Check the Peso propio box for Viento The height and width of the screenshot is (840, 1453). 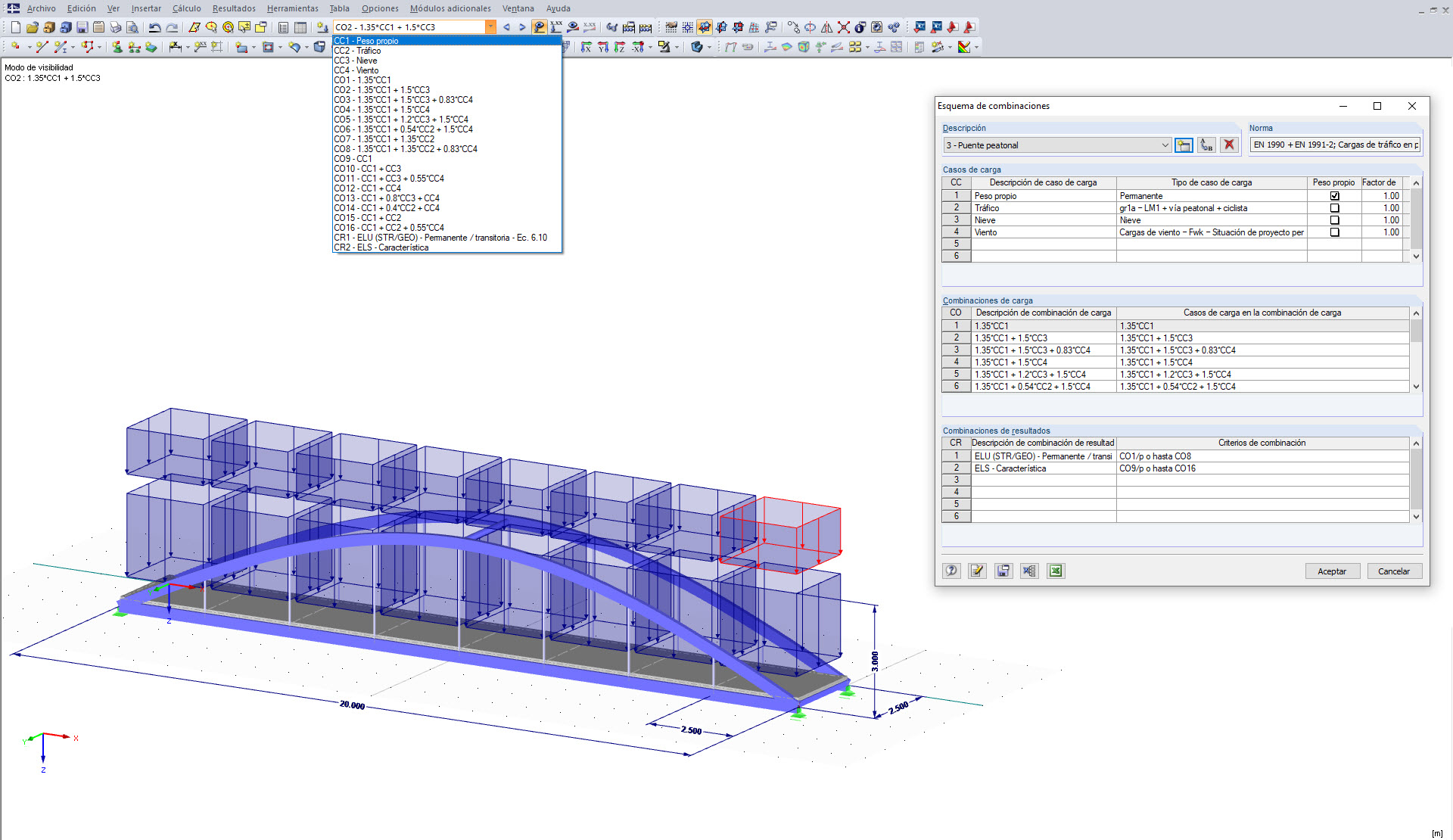1334,232
